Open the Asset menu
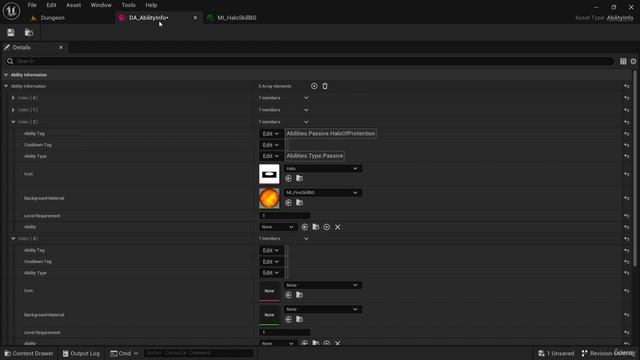The width and height of the screenshot is (640, 360). (x=73, y=5)
